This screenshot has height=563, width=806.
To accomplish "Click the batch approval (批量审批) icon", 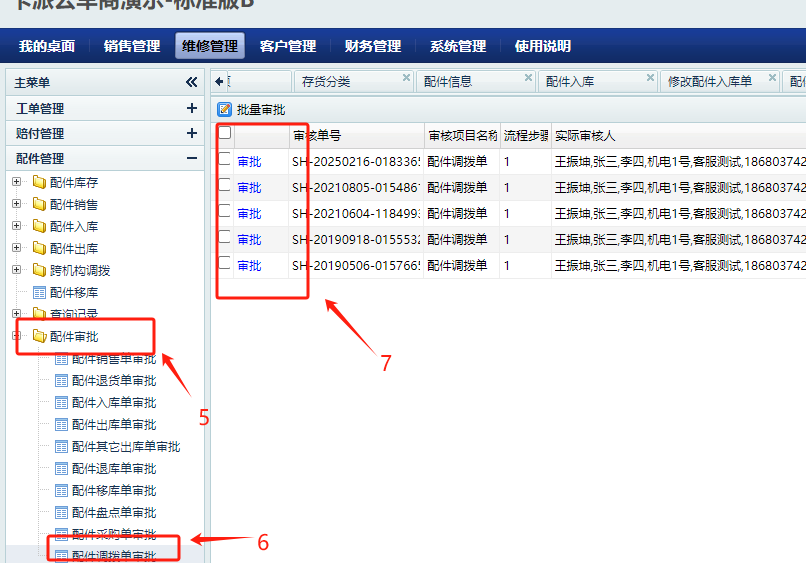I will click(225, 109).
